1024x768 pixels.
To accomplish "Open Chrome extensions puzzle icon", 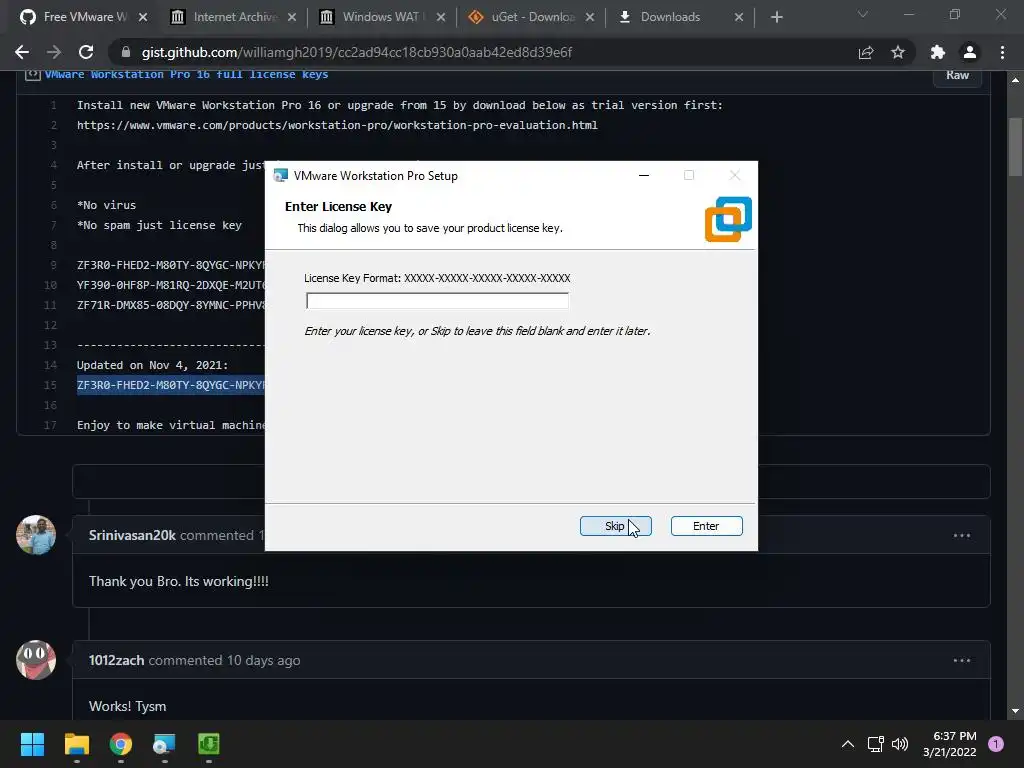I will (x=938, y=52).
